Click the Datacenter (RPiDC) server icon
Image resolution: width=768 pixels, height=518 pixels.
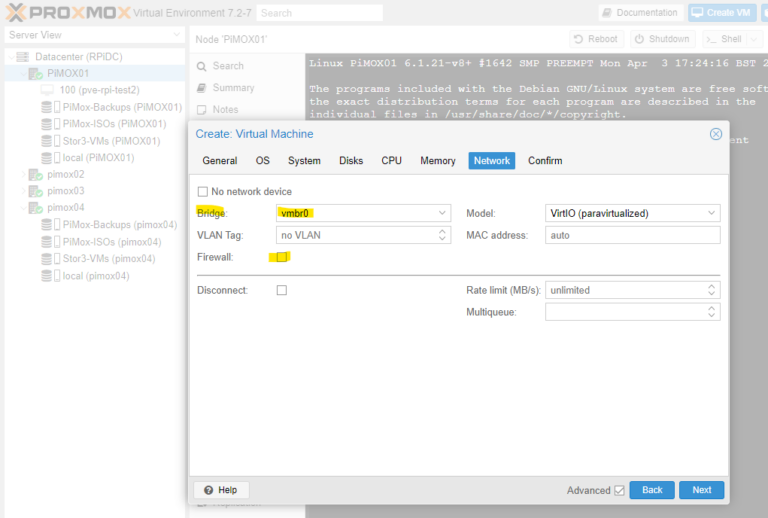(x=23, y=57)
